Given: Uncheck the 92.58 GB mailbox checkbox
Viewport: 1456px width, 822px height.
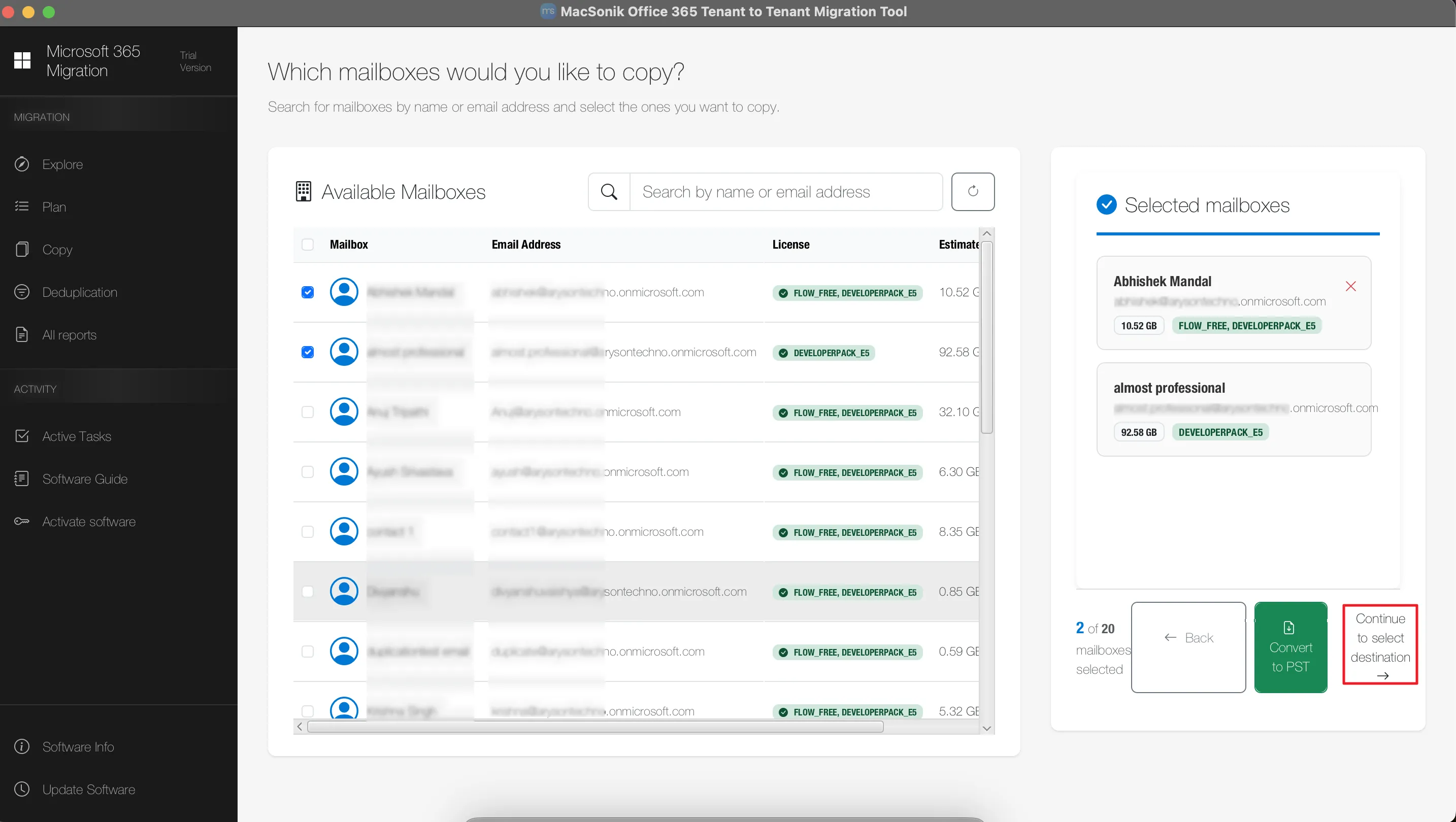Looking at the screenshot, I should pos(308,352).
